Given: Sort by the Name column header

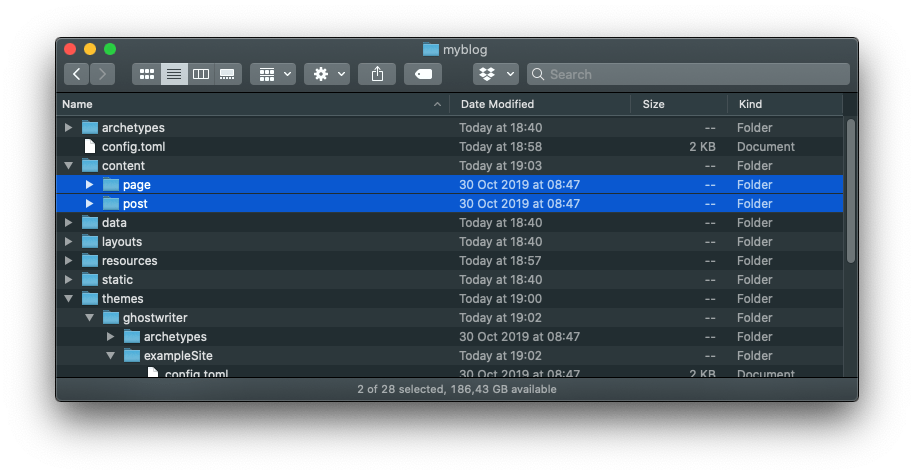Looking at the screenshot, I should tap(250, 104).
